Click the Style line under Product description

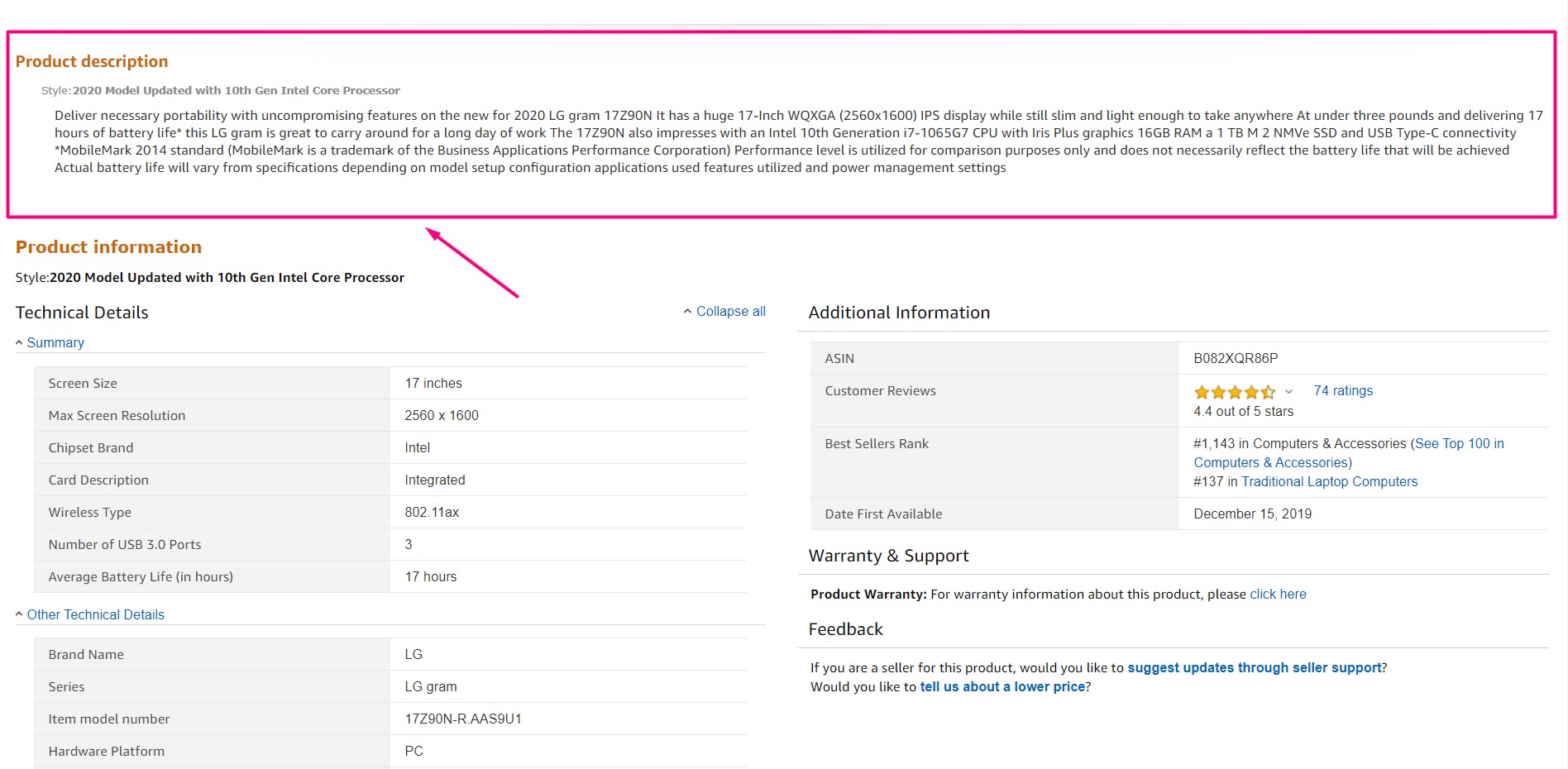[221, 90]
